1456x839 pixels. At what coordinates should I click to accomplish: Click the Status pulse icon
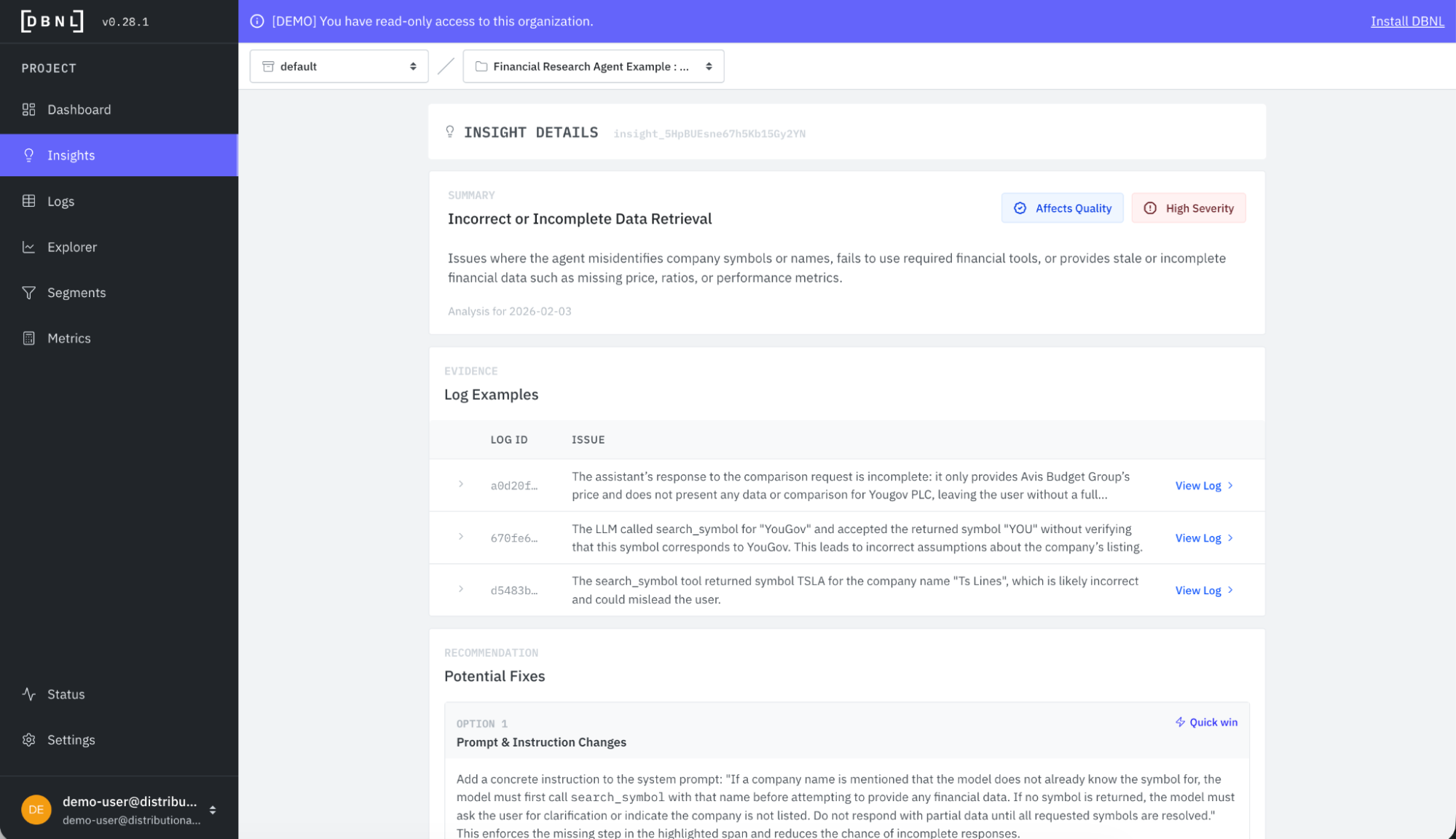(x=29, y=694)
